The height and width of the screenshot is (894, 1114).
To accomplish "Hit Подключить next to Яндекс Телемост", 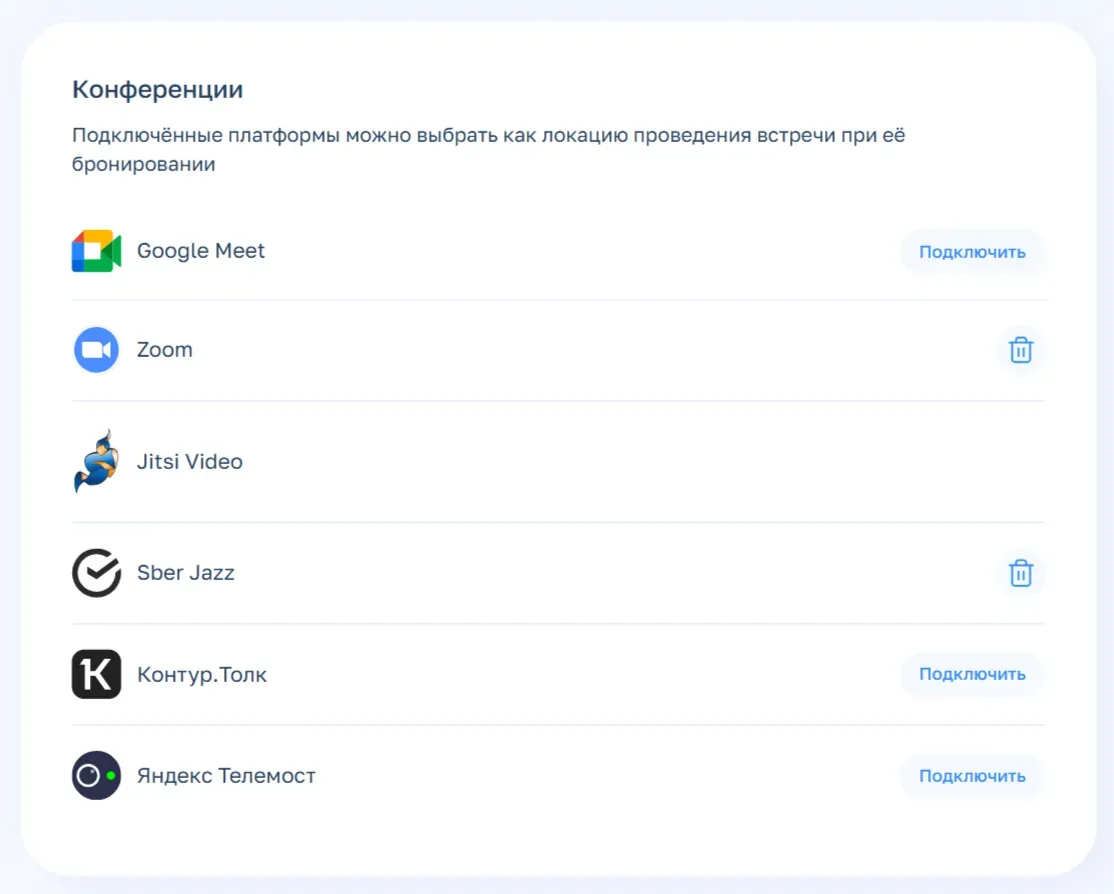I will [972, 775].
